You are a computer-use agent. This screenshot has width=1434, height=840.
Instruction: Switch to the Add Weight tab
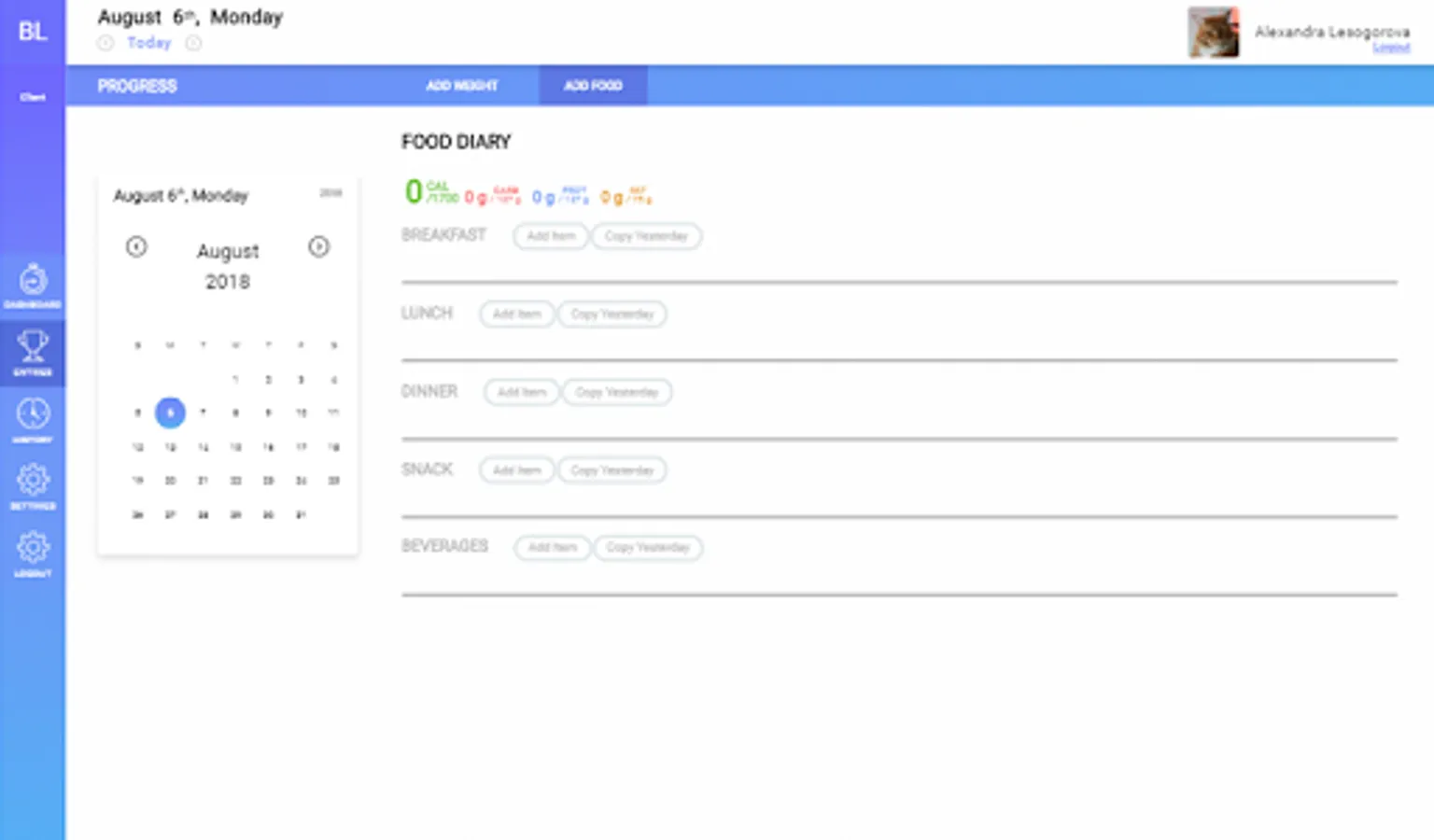[x=462, y=86]
